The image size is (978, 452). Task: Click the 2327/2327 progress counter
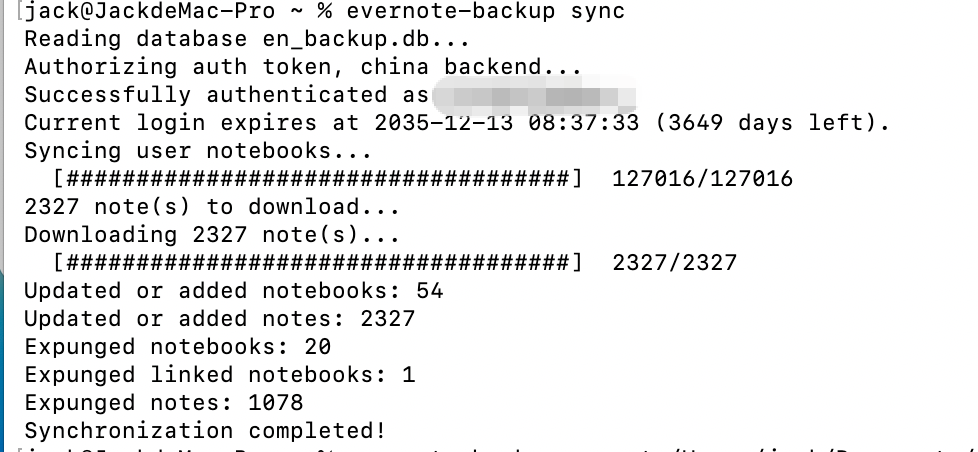[674, 263]
